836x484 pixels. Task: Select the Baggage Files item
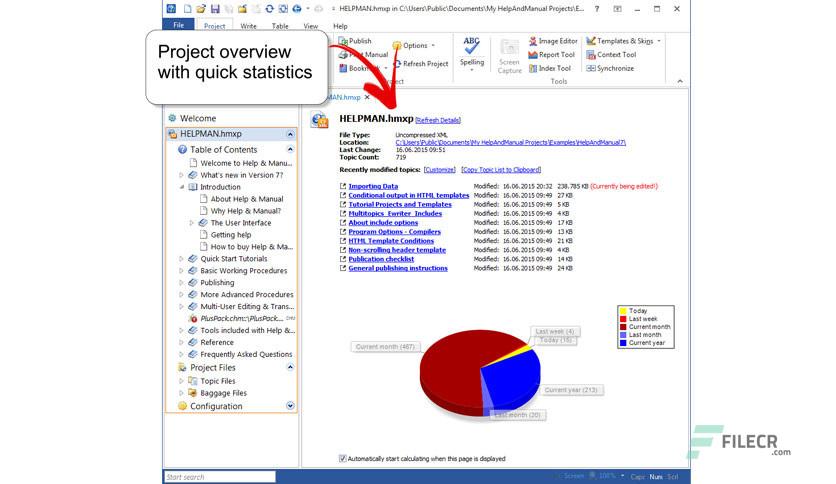(x=223, y=393)
